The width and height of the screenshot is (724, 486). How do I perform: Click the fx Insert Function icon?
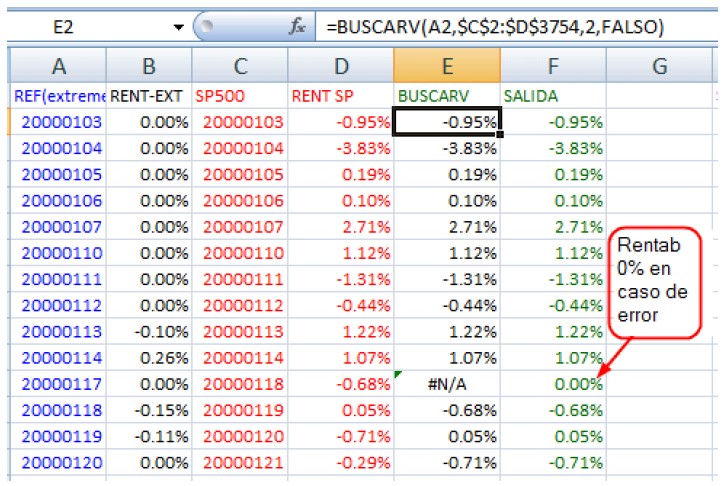pos(297,26)
